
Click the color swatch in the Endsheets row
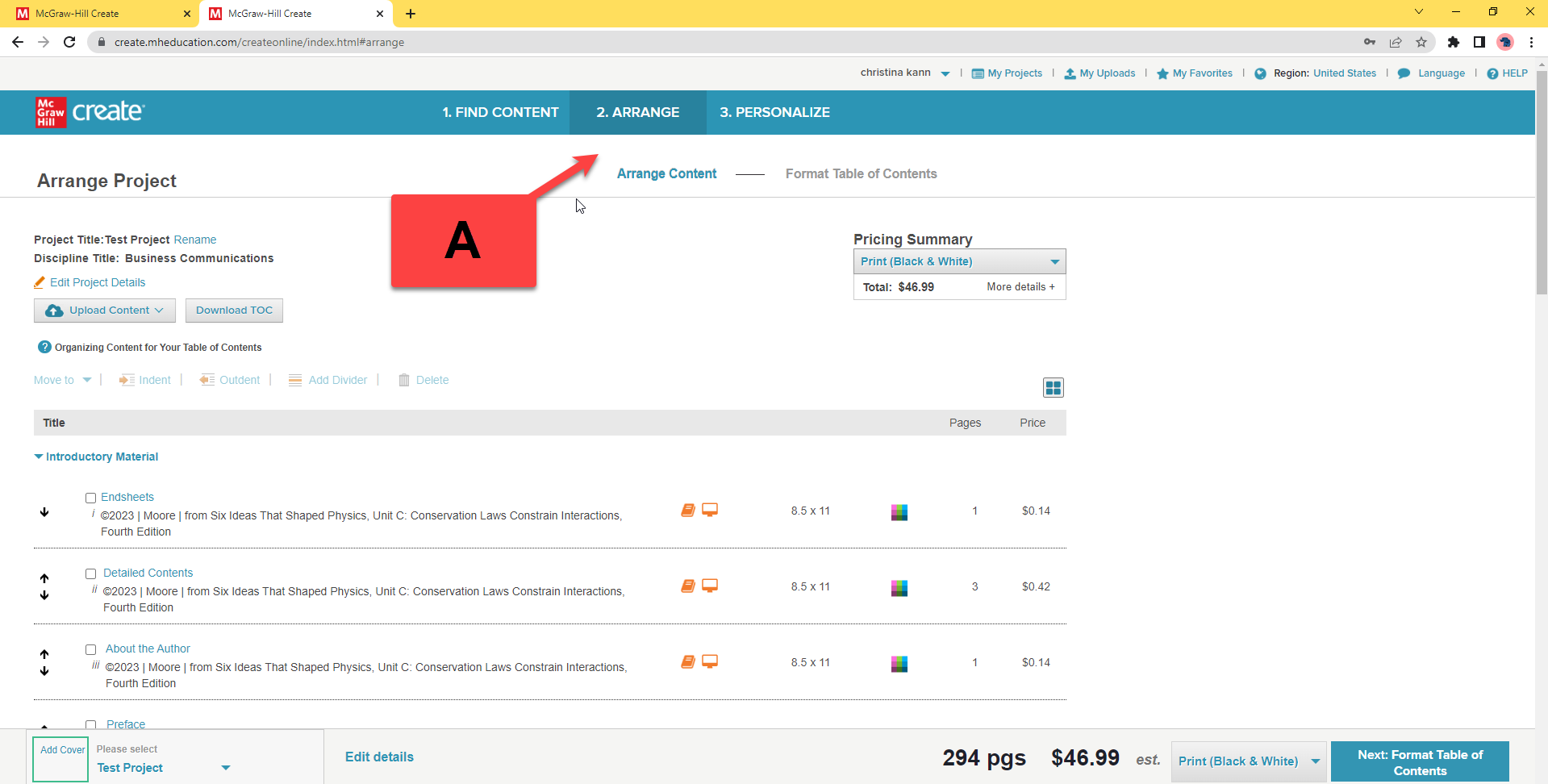click(899, 512)
